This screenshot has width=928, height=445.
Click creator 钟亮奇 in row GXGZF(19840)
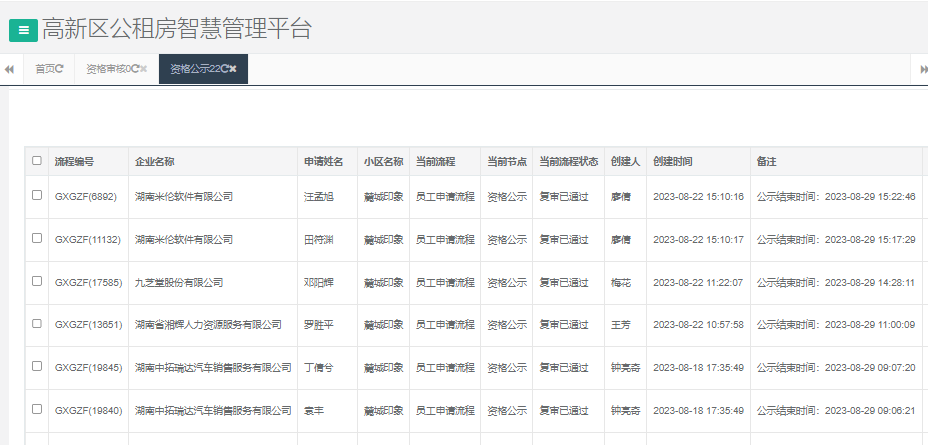(x=626, y=411)
